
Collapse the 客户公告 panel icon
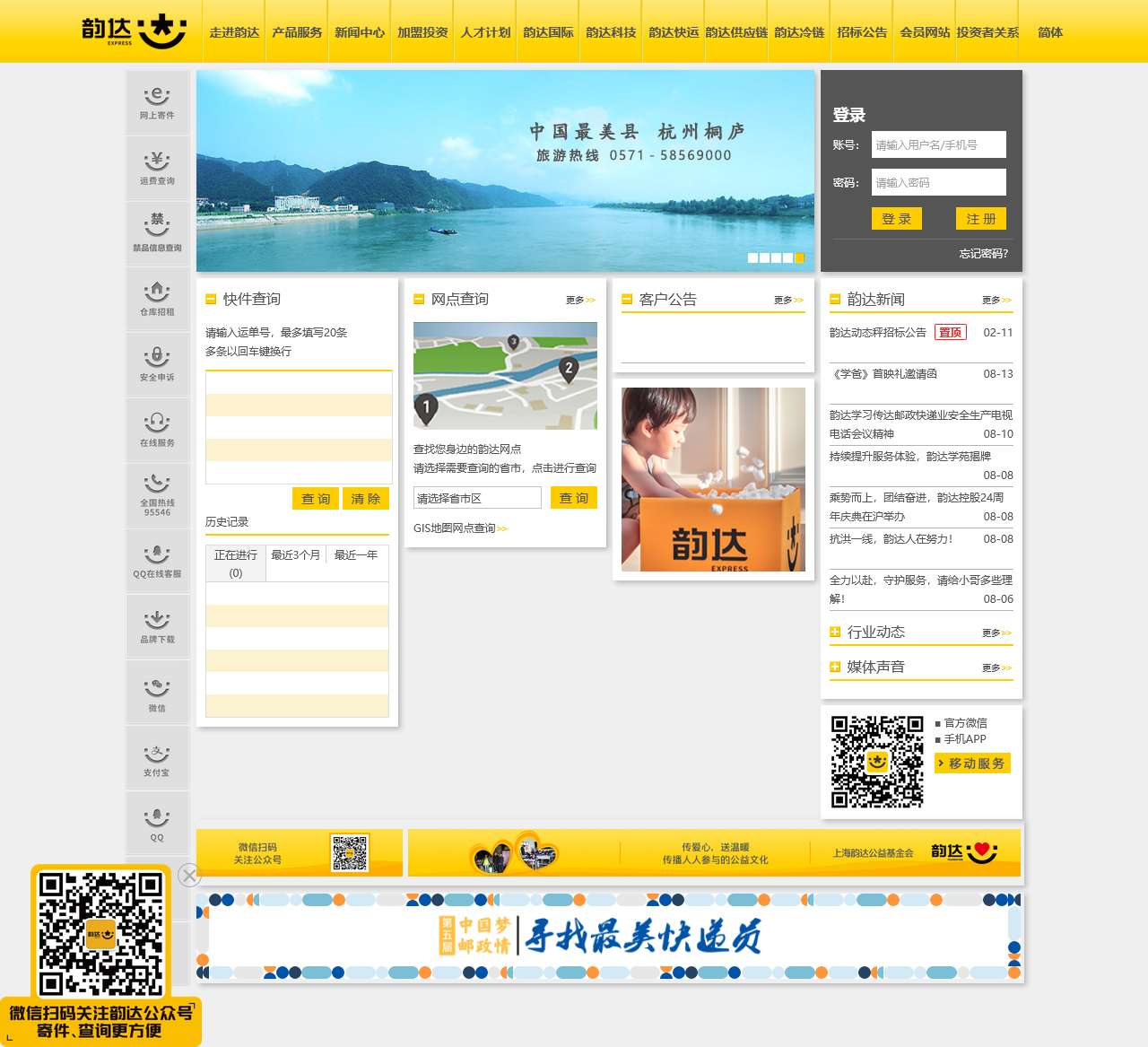(627, 300)
